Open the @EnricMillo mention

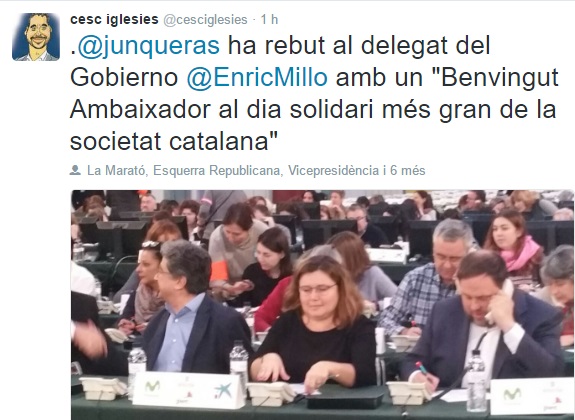pyautogui.click(x=257, y=77)
